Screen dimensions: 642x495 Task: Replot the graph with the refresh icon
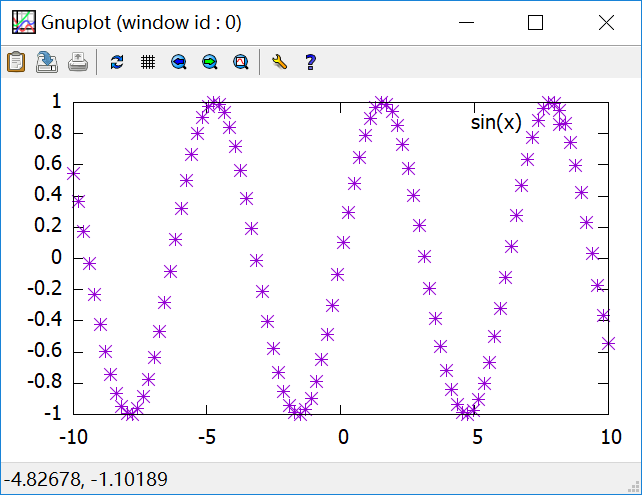coord(117,62)
